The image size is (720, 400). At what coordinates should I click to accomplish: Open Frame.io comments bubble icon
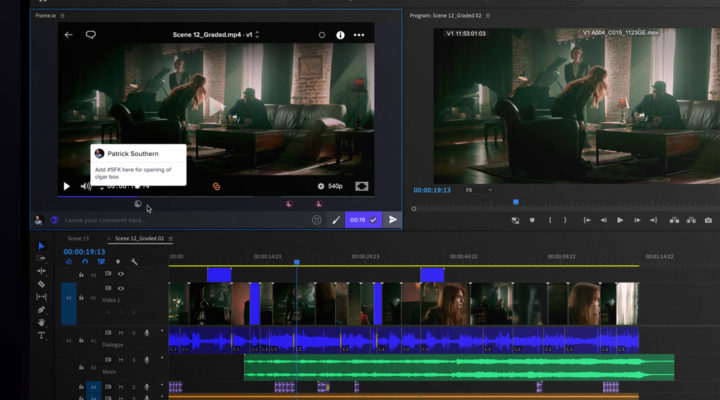pyautogui.click(x=90, y=34)
